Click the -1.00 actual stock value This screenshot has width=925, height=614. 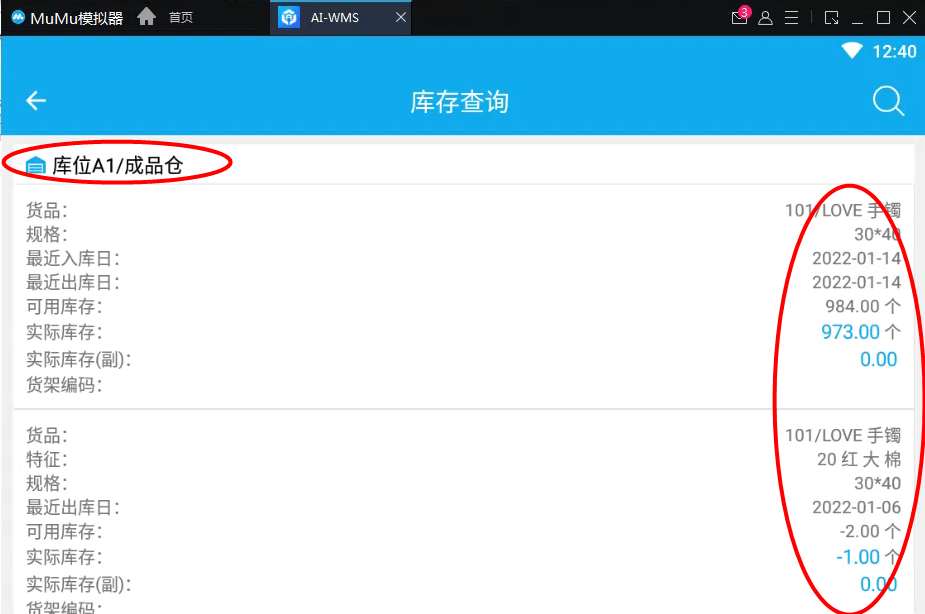coord(858,557)
